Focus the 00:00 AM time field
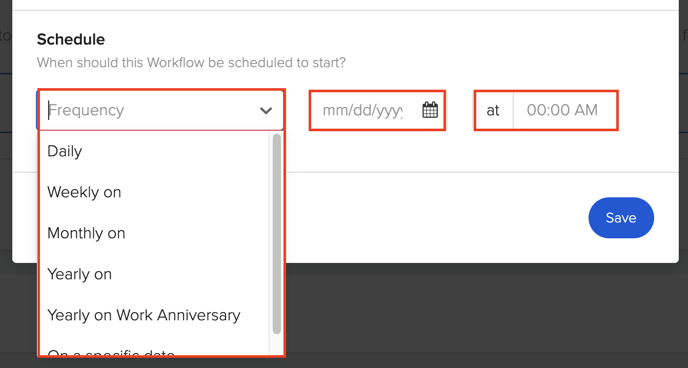 pyautogui.click(x=565, y=110)
